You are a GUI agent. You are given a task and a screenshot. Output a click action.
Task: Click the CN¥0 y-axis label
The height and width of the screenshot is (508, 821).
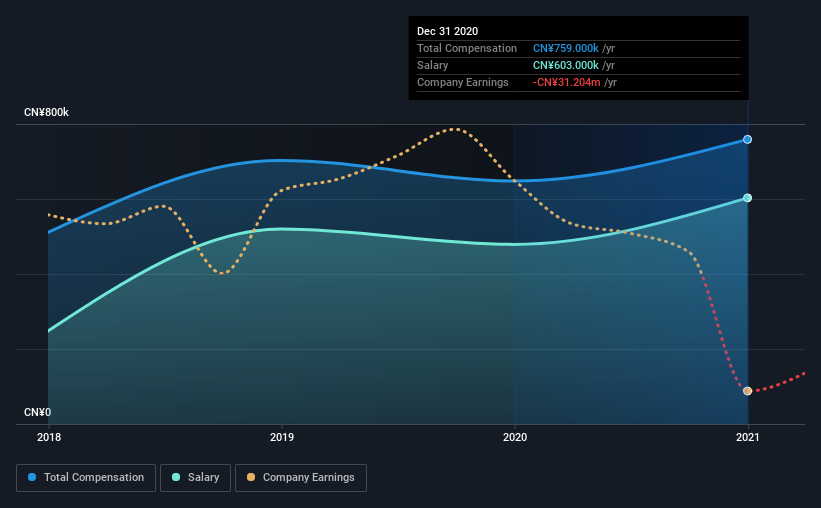tap(37, 413)
